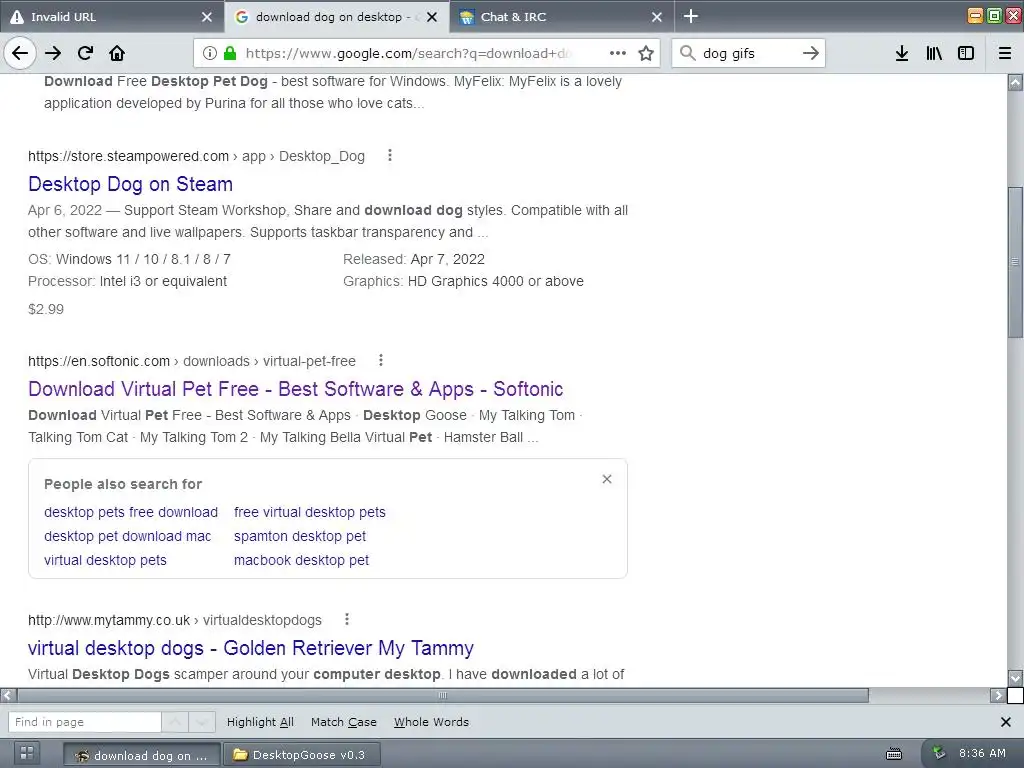Close the Find in page bar

tap(1006, 722)
